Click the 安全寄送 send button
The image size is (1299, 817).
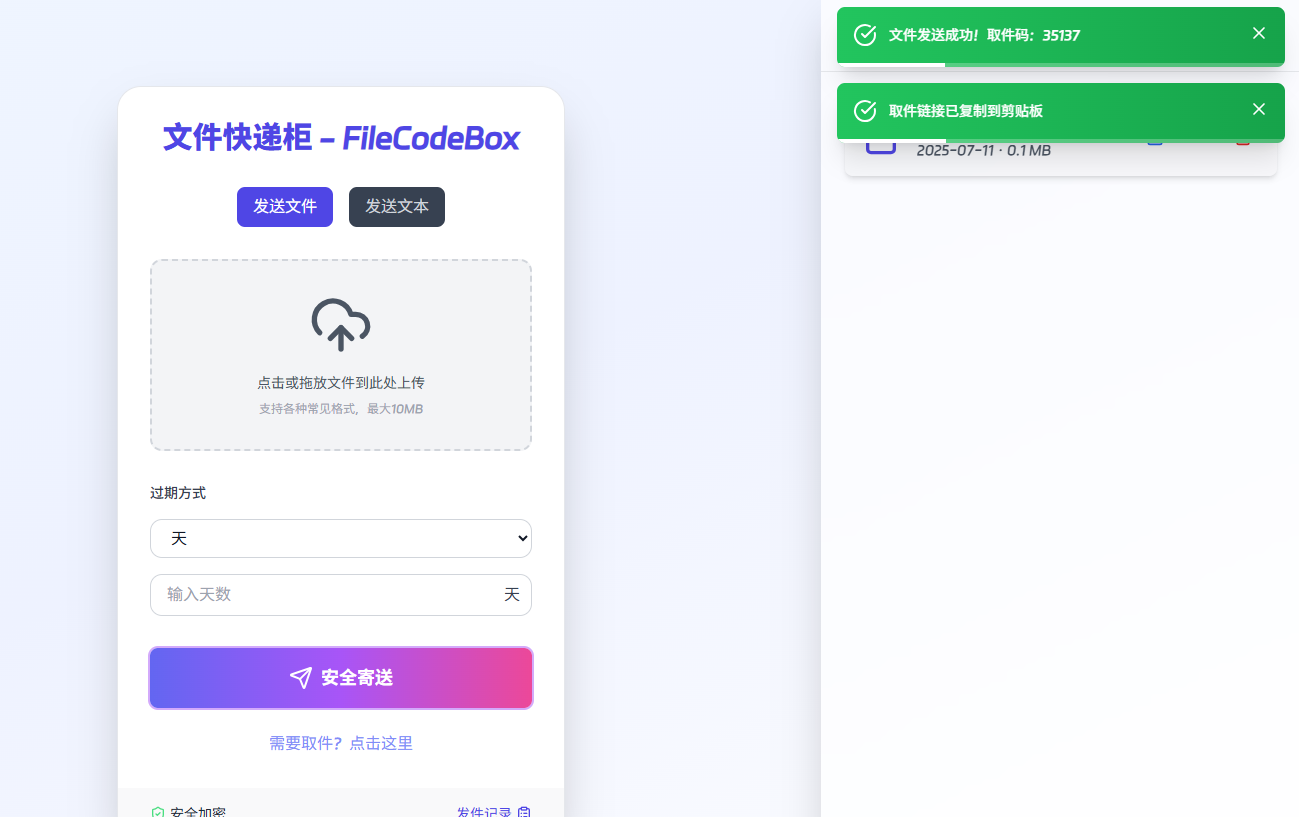coord(341,678)
